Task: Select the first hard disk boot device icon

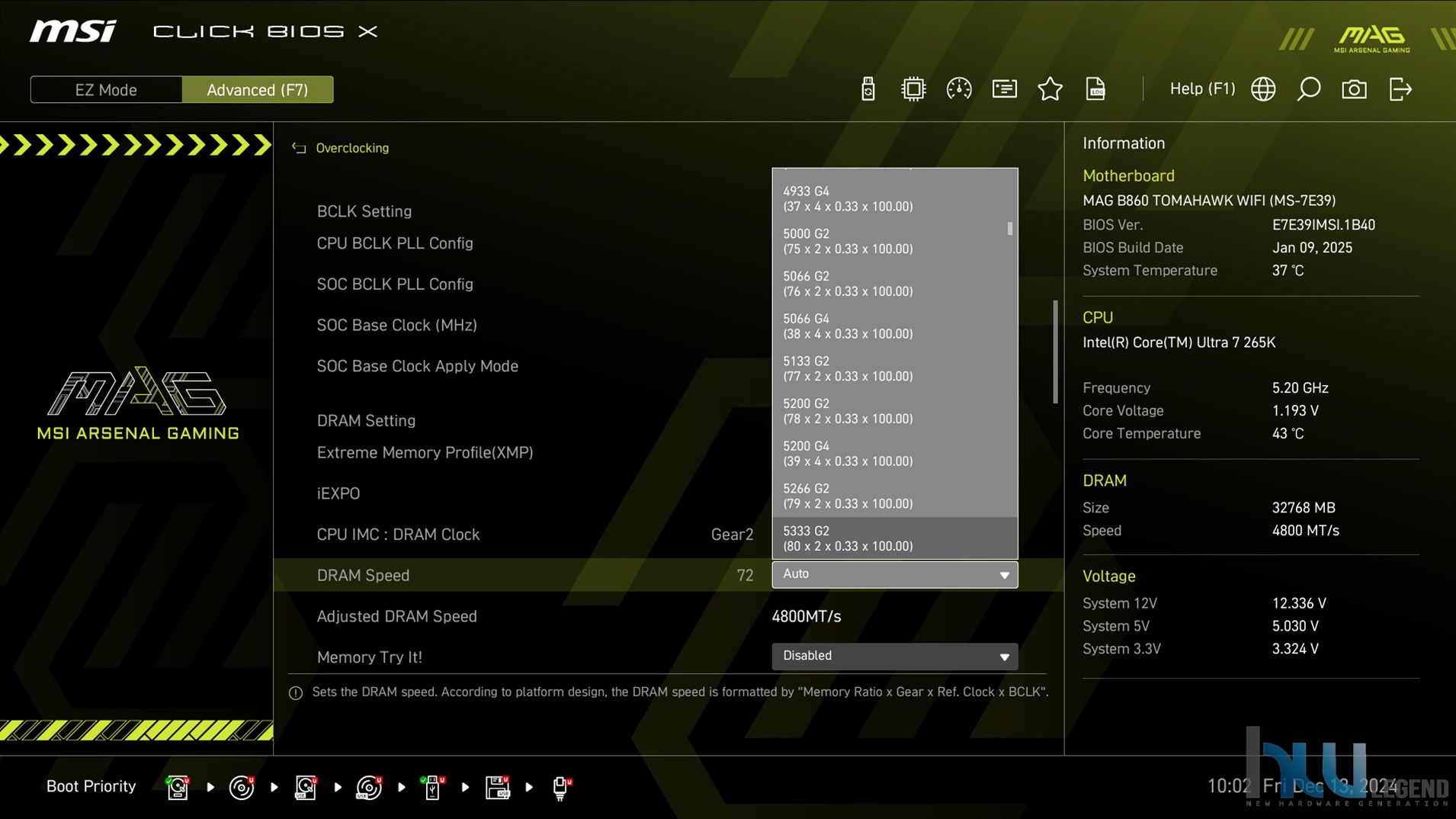Action: tap(178, 787)
